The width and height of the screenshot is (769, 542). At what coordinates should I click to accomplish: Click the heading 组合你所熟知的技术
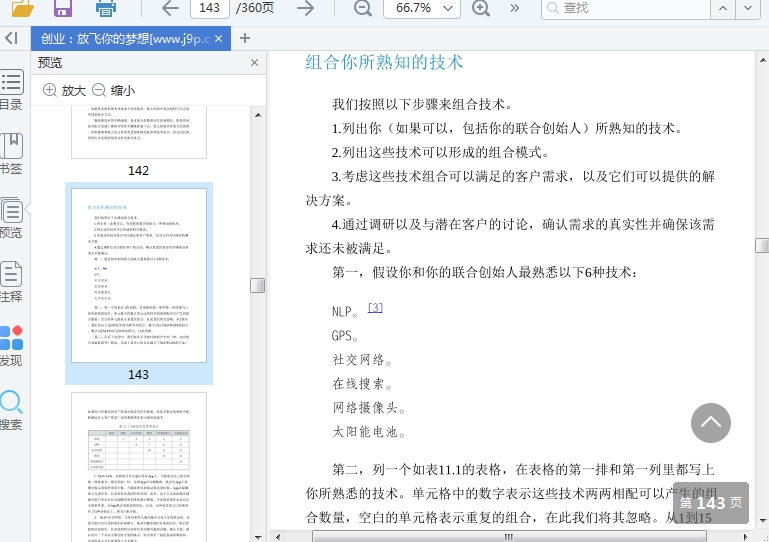click(384, 62)
